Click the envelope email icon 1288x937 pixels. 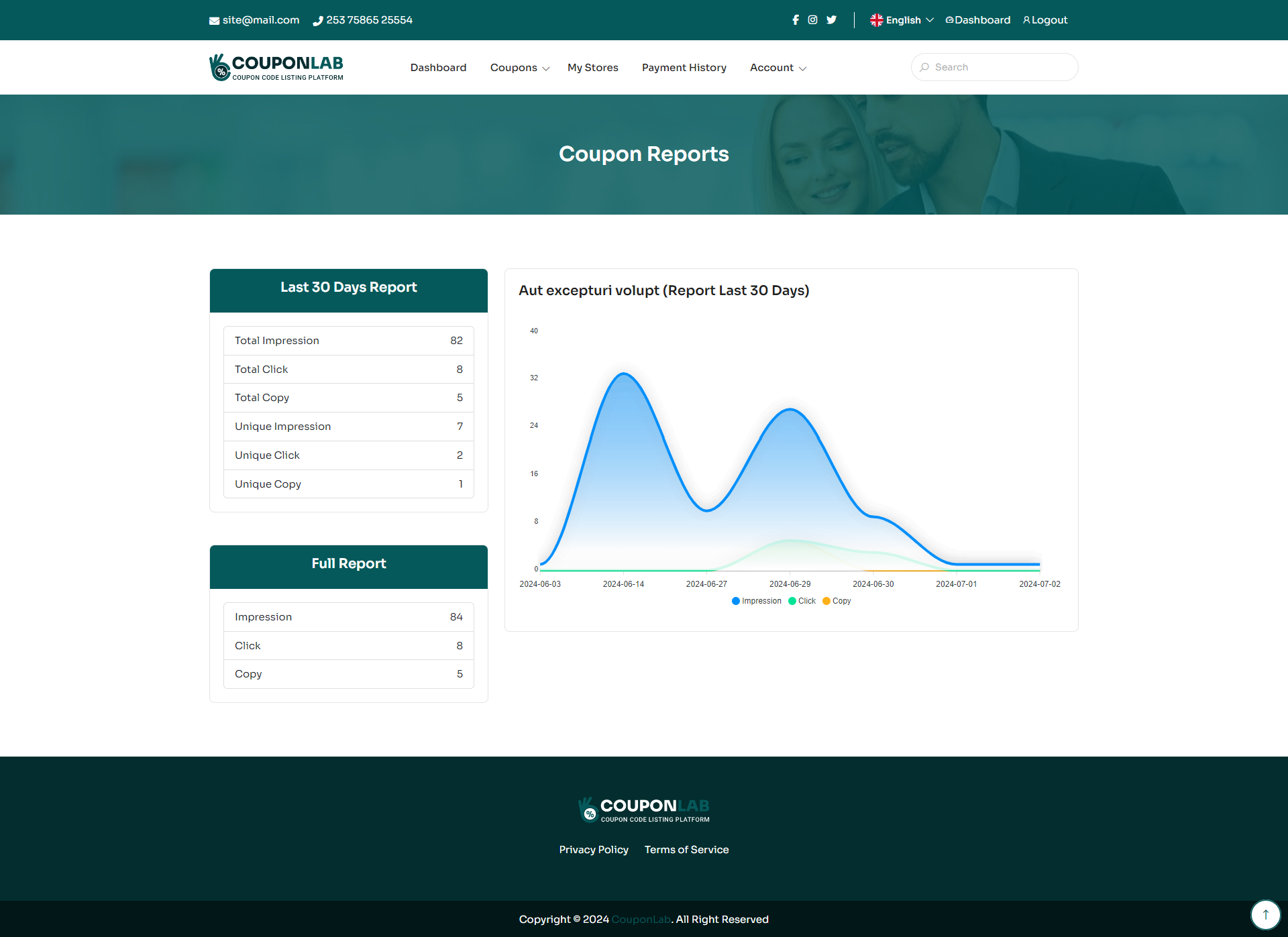coord(214,21)
